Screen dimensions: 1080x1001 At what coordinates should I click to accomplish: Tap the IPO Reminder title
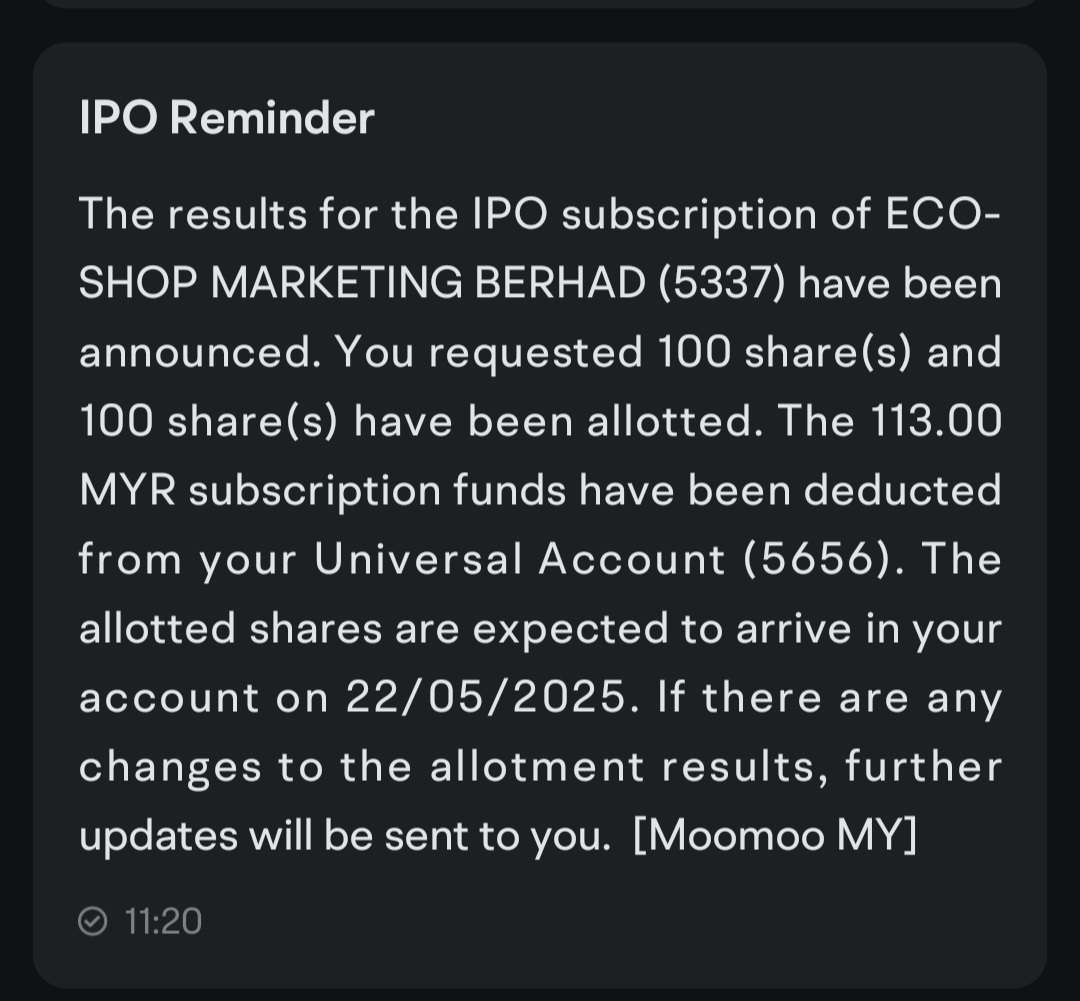tap(227, 117)
